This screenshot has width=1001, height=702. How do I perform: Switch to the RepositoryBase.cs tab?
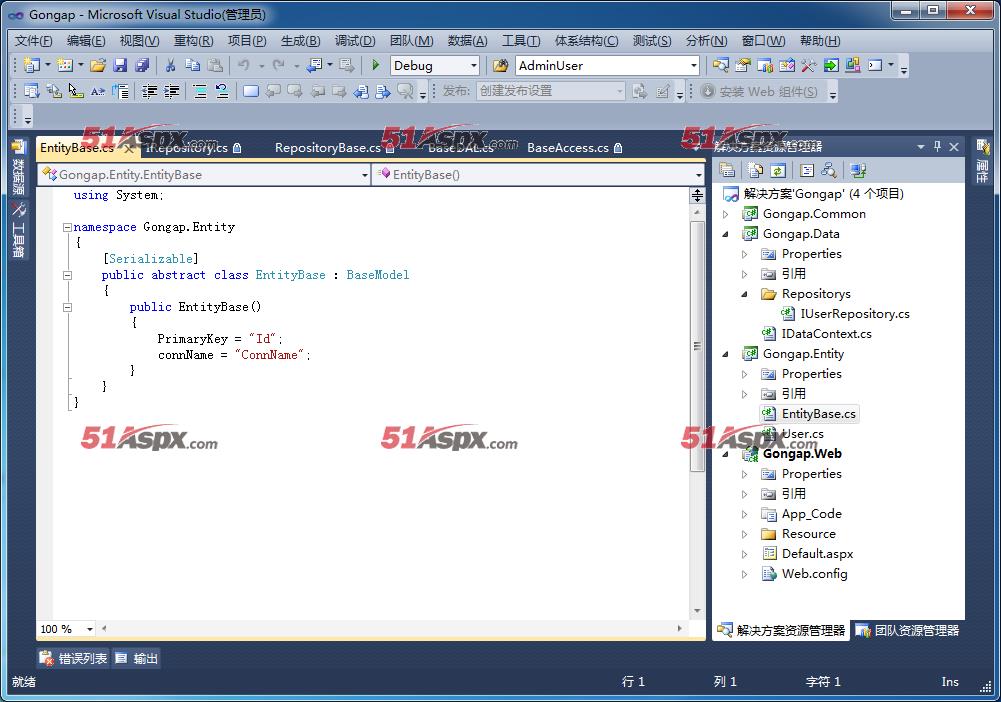(335, 147)
